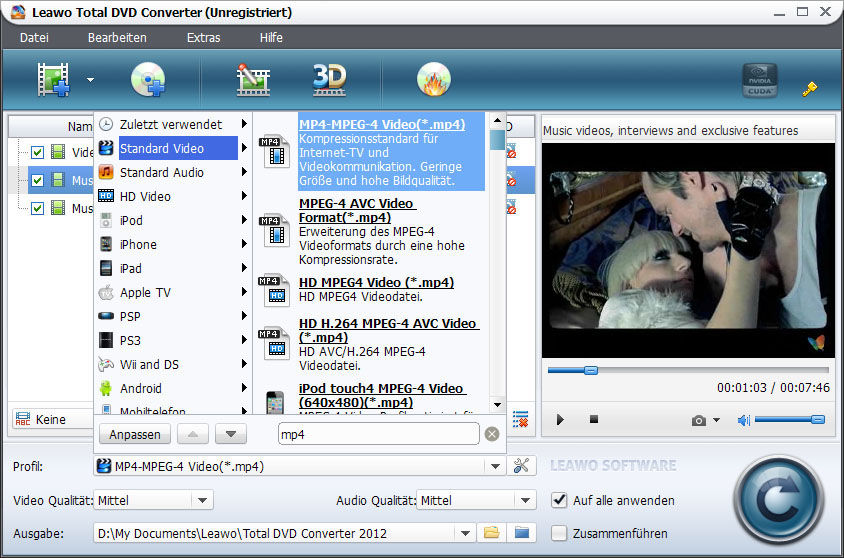Click the Burn to DVD flame icon
Screen dimensions: 844x558
coord(434,79)
